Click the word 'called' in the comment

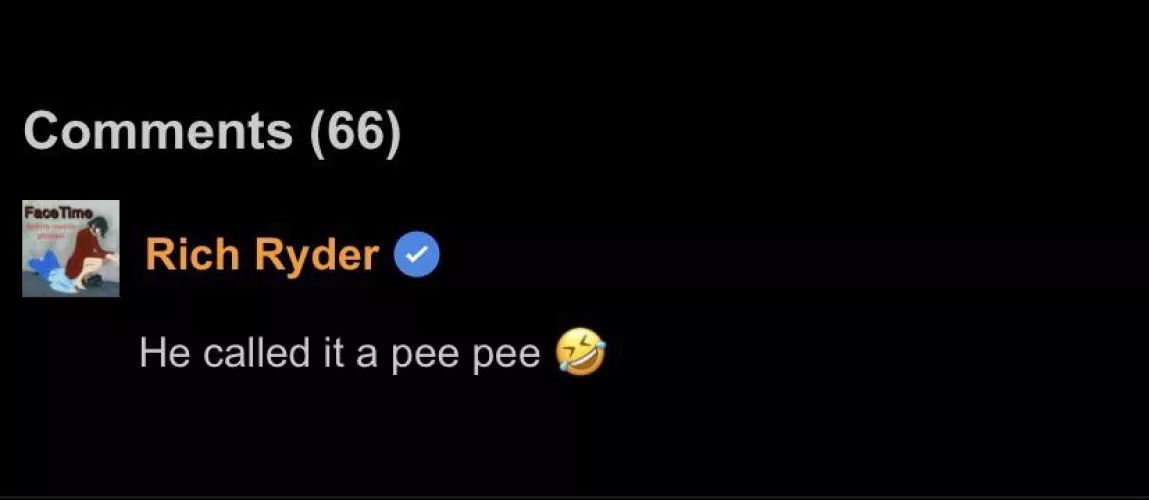(256, 352)
